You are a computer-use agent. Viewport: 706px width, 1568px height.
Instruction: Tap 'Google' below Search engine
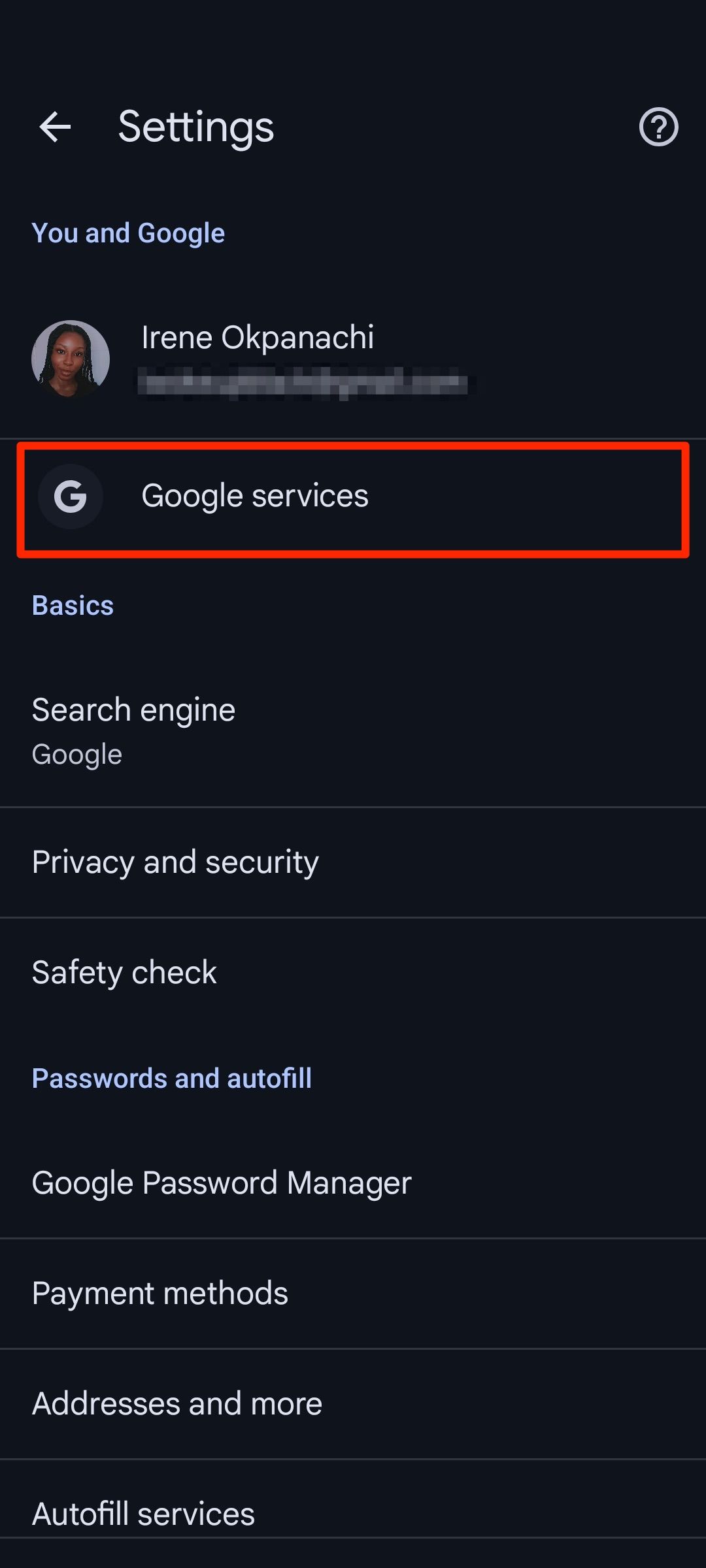(76, 753)
